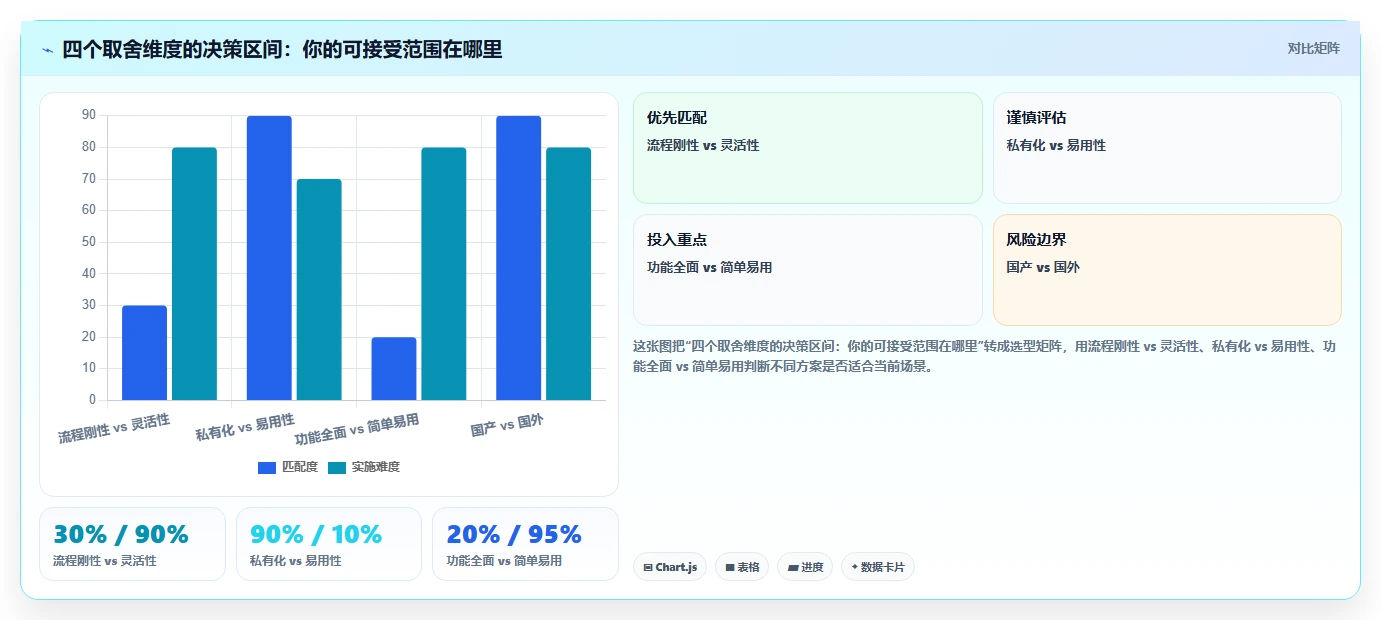This screenshot has width=1381, height=620.
Task: Click the 功能全面 vs 简单易用 axis label
Action: point(357,429)
